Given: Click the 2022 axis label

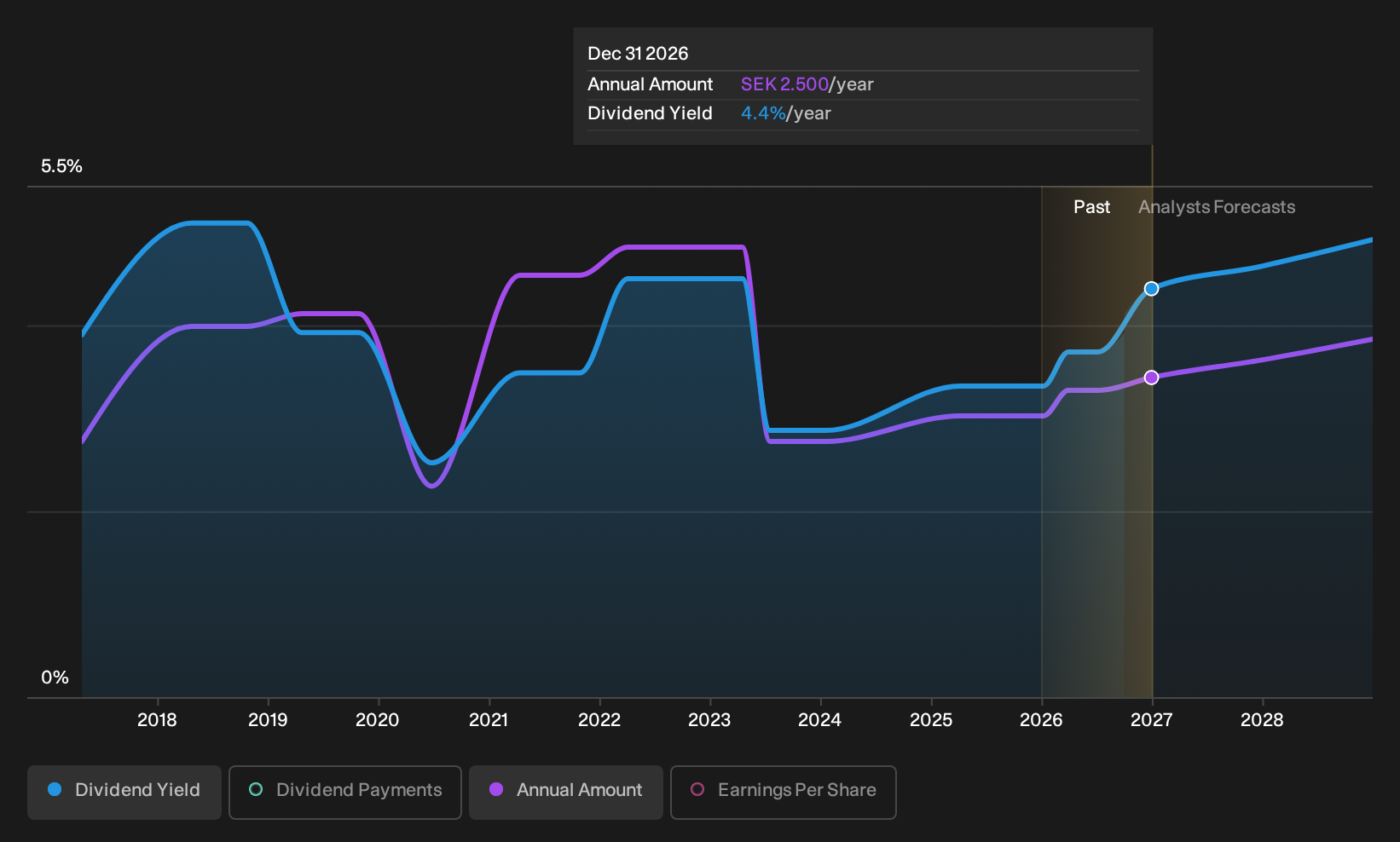Looking at the screenshot, I should 599,720.
